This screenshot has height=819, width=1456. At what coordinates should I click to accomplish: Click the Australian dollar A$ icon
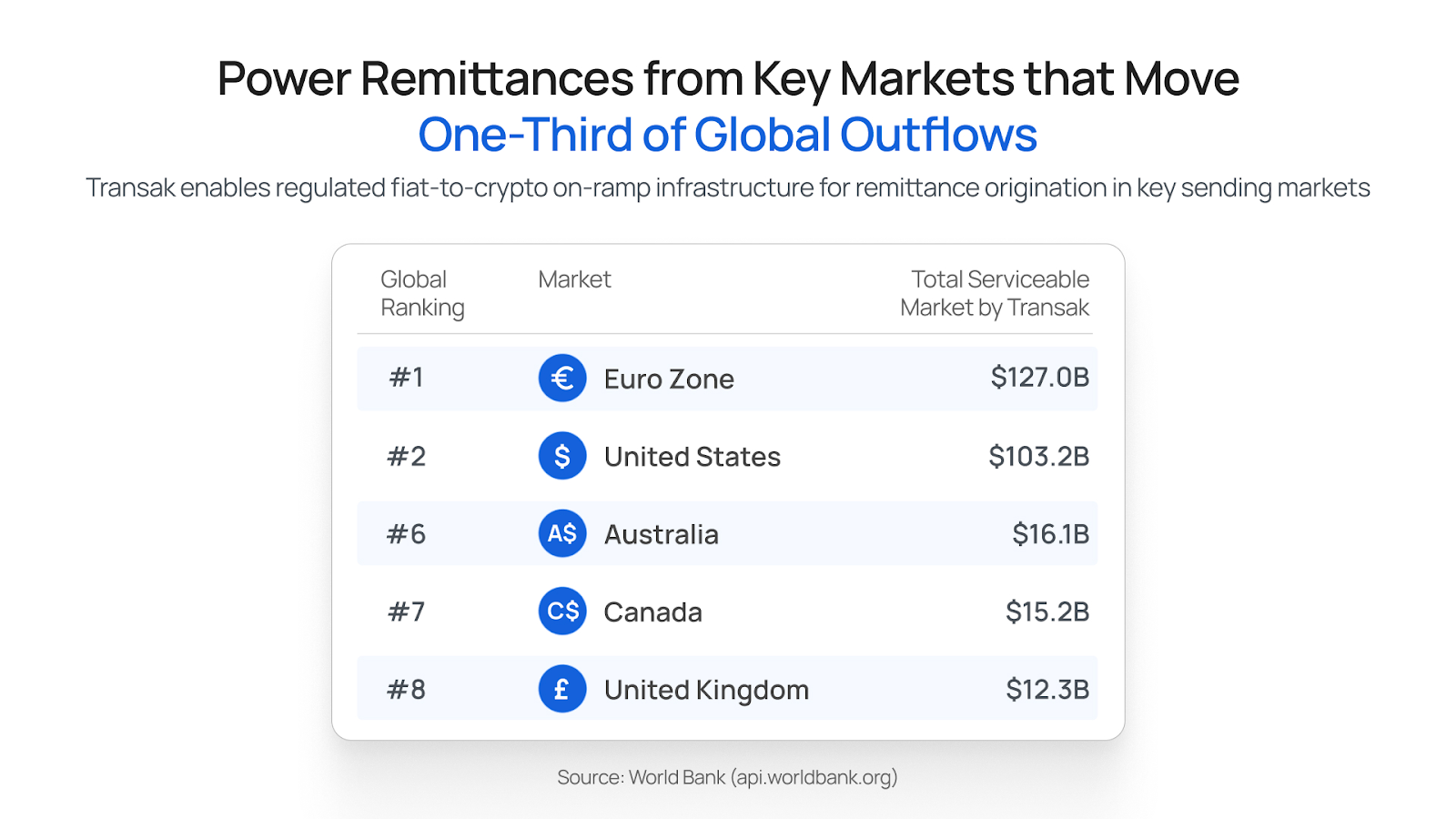(x=562, y=533)
